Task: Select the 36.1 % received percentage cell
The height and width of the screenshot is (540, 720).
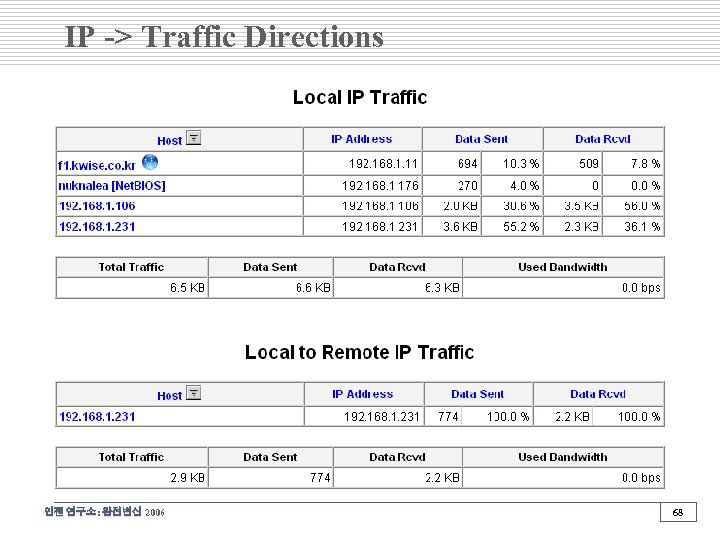Action: click(633, 226)
